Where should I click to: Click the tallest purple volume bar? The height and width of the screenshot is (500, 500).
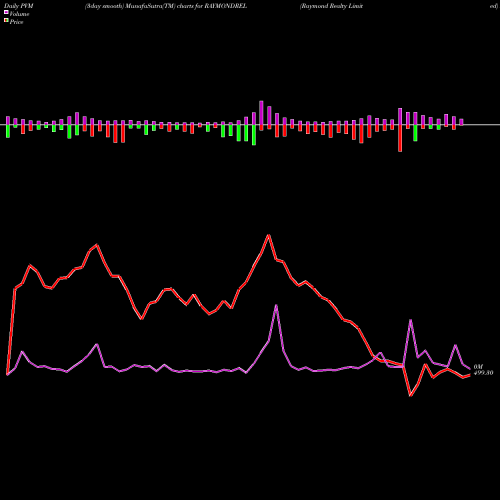(x=261, y=113)
